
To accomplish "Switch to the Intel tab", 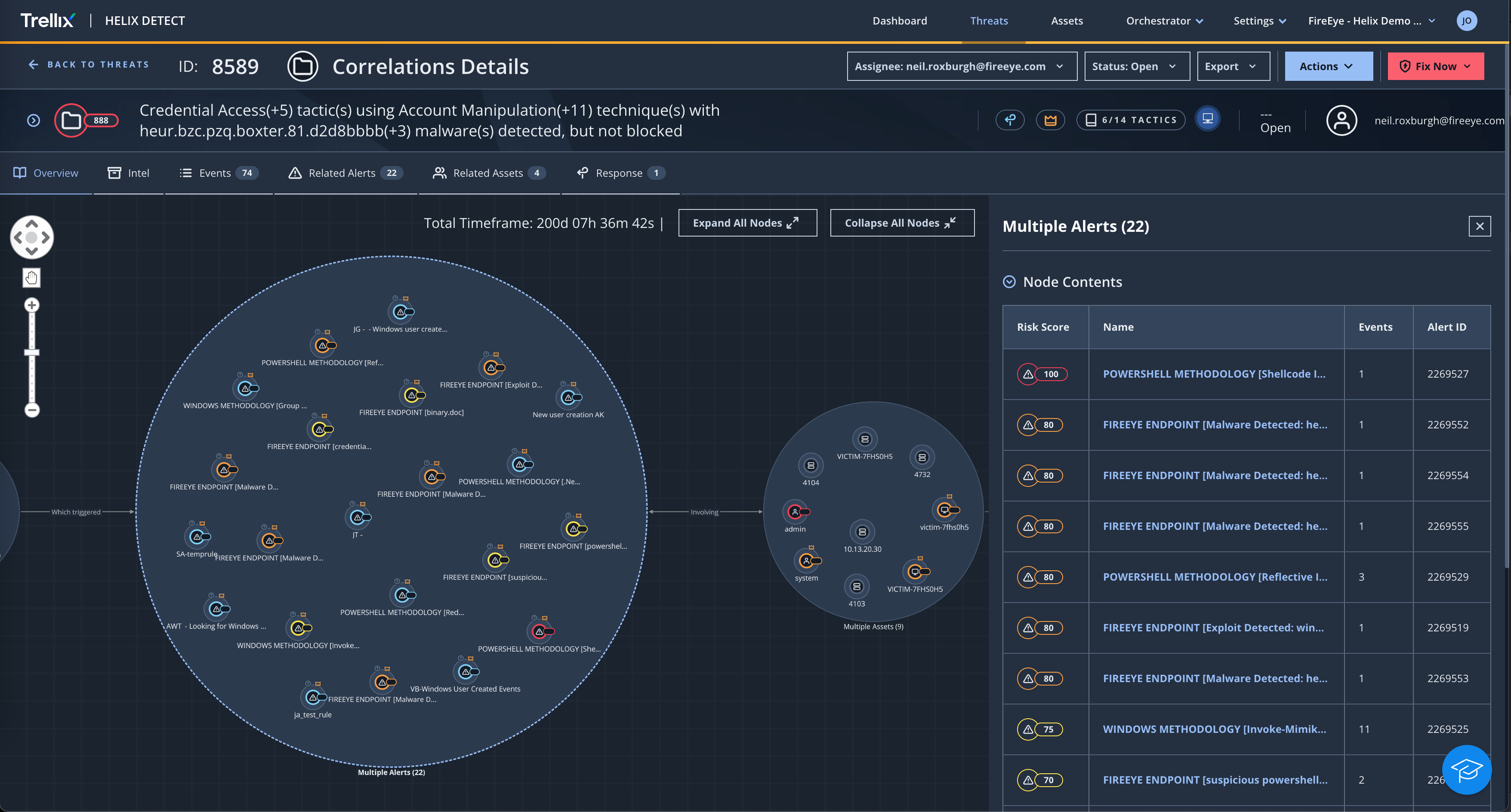I will coord(129,173).
